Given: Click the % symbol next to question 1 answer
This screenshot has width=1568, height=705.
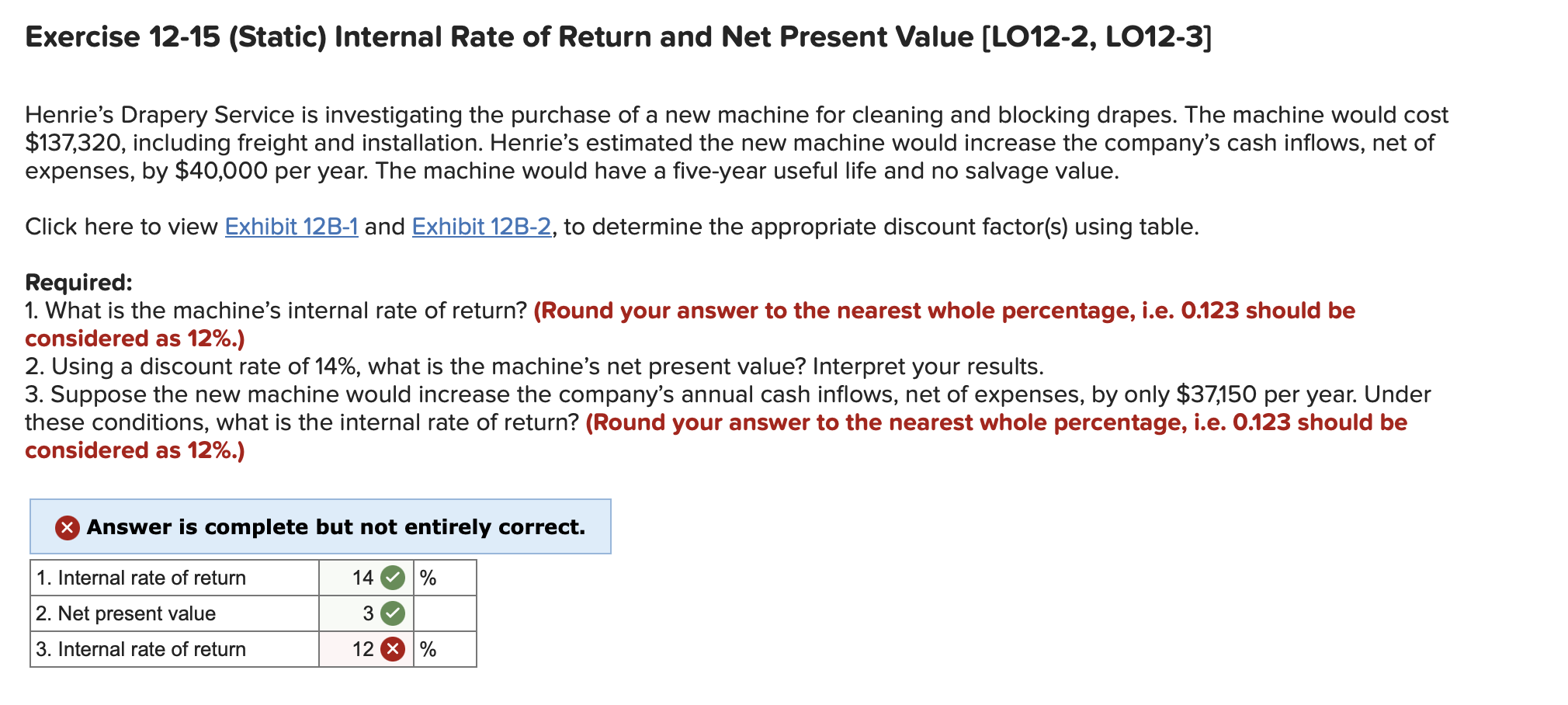Looking at the screenshot, I should coord(428,577).
